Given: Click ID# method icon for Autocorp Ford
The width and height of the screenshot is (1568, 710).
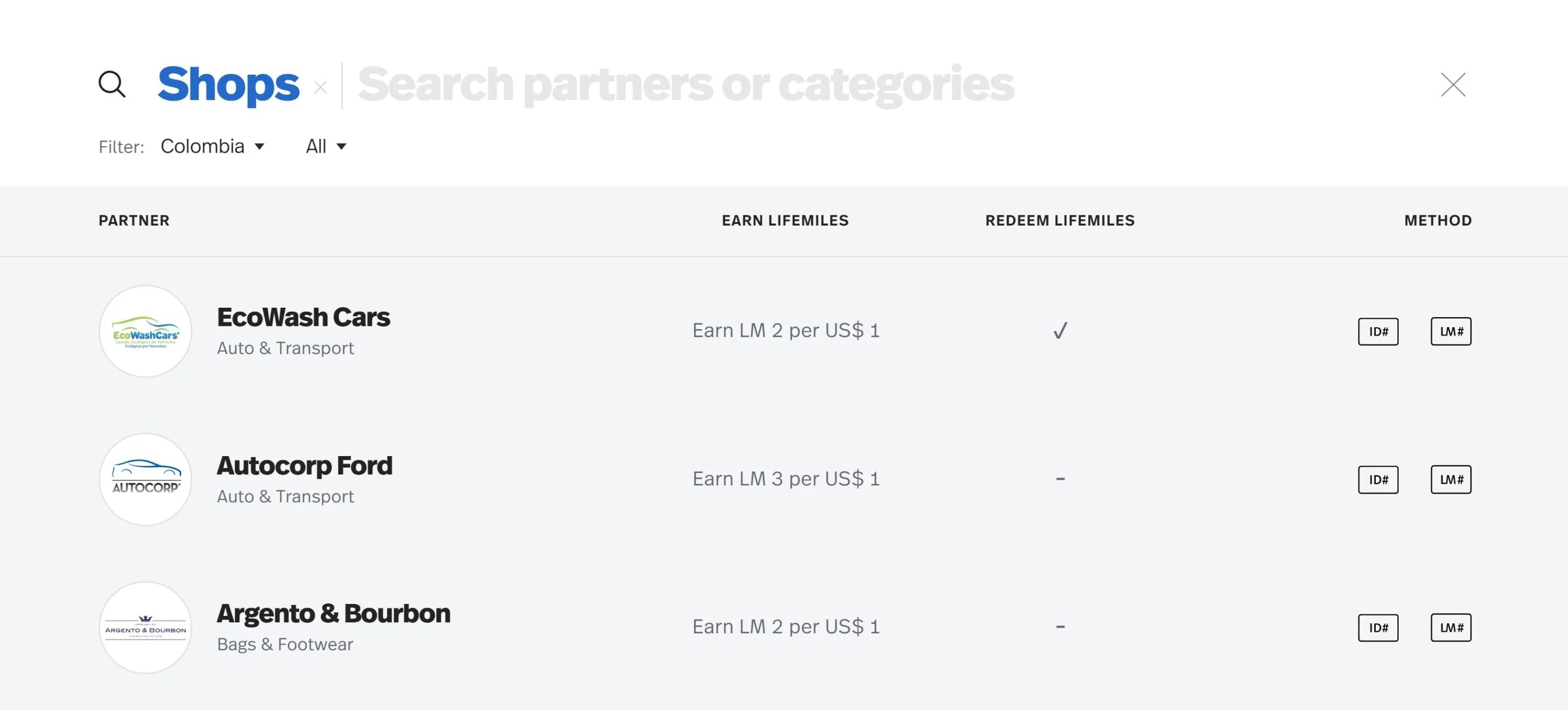Looking at the screenshot, I should 1377,480.
